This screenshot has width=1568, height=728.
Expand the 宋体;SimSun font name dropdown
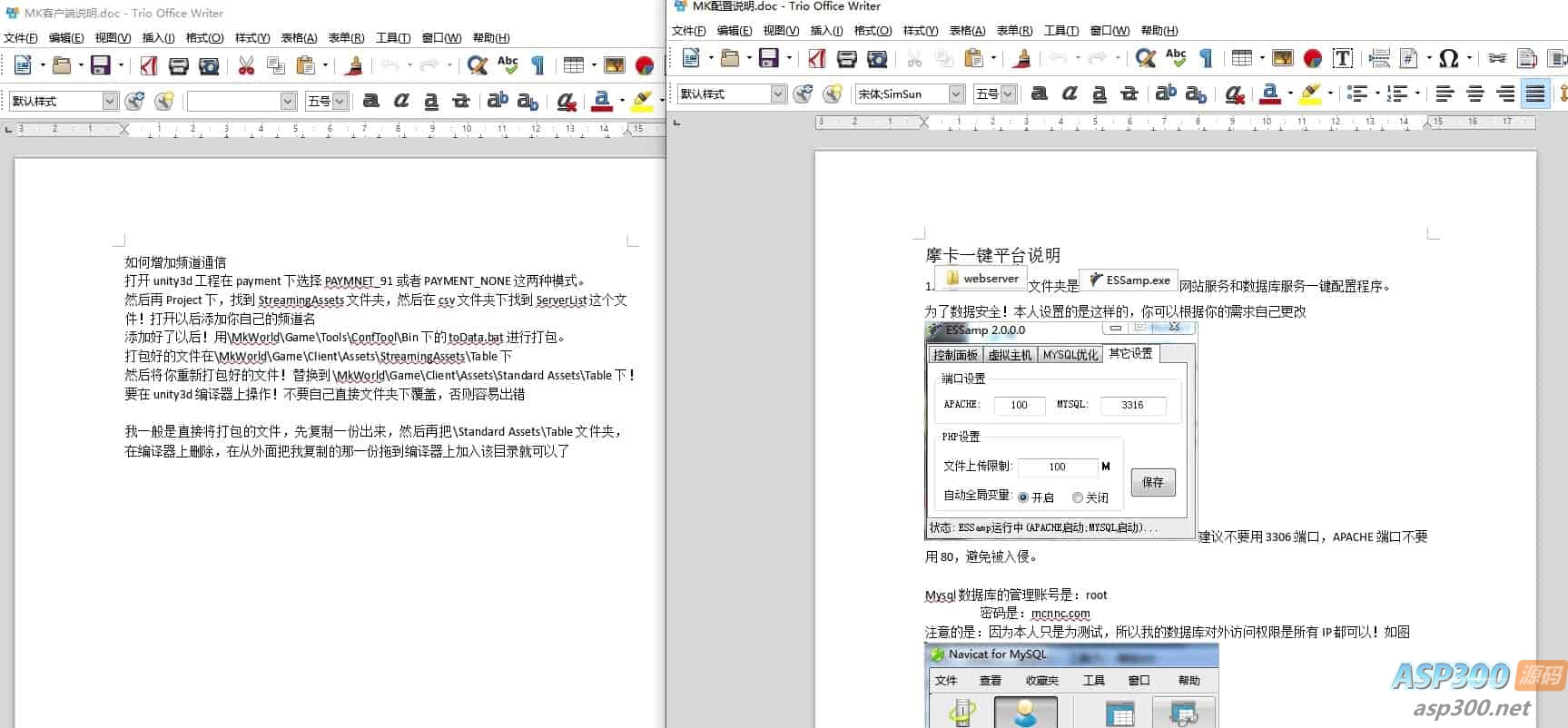point(956,93)
